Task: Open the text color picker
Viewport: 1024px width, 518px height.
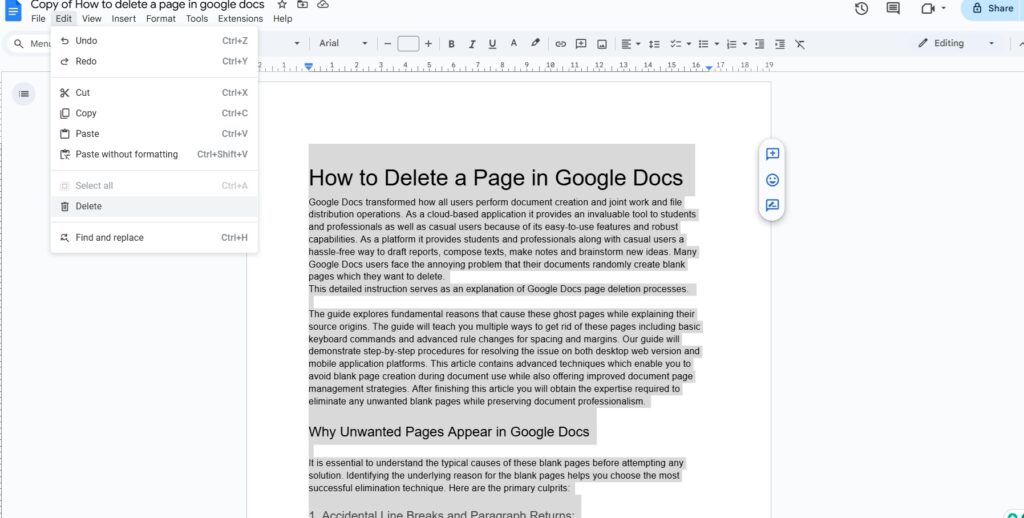Action: click(x=514, y=44)
